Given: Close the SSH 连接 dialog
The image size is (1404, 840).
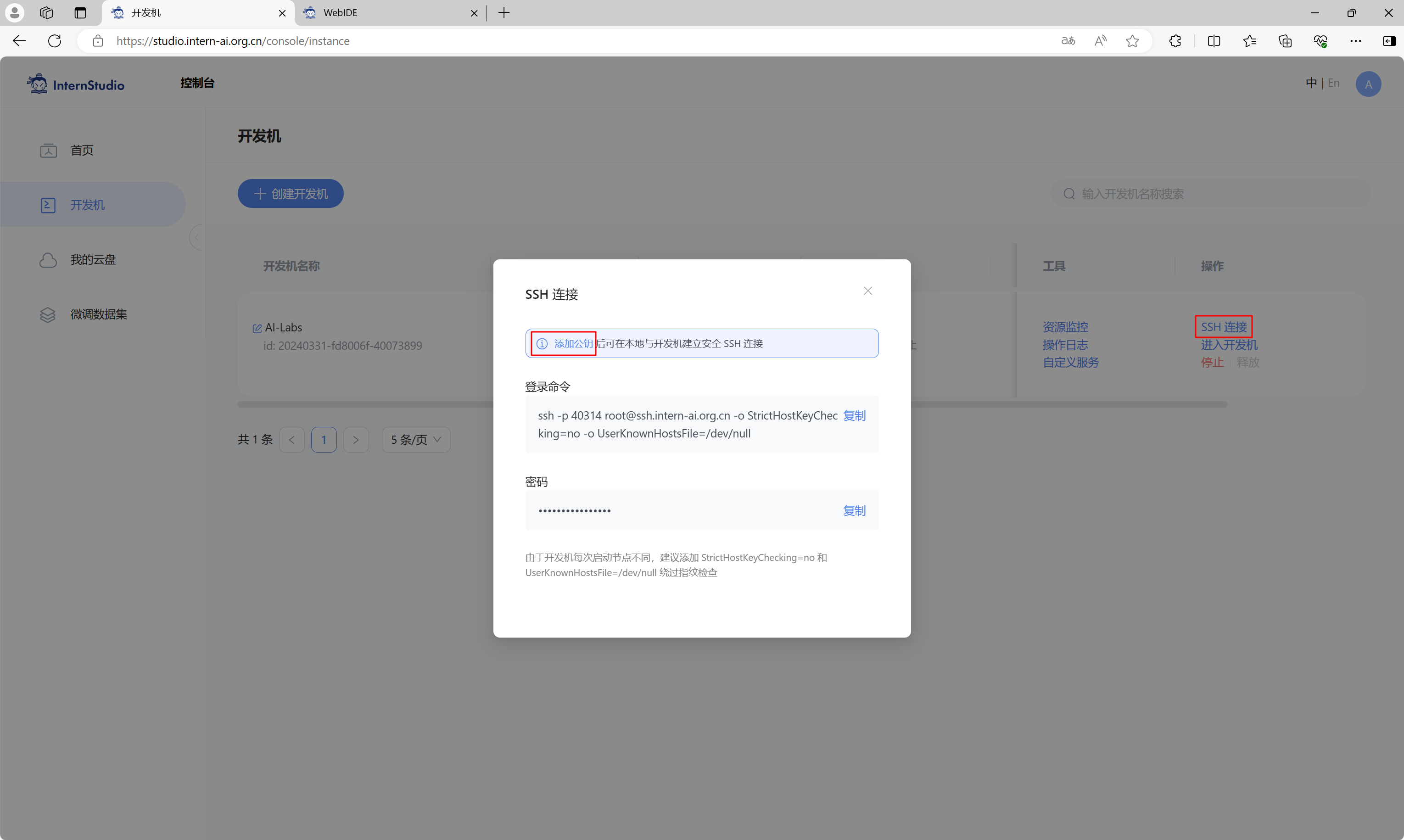Looking at the screenshot, I should 867,291.
